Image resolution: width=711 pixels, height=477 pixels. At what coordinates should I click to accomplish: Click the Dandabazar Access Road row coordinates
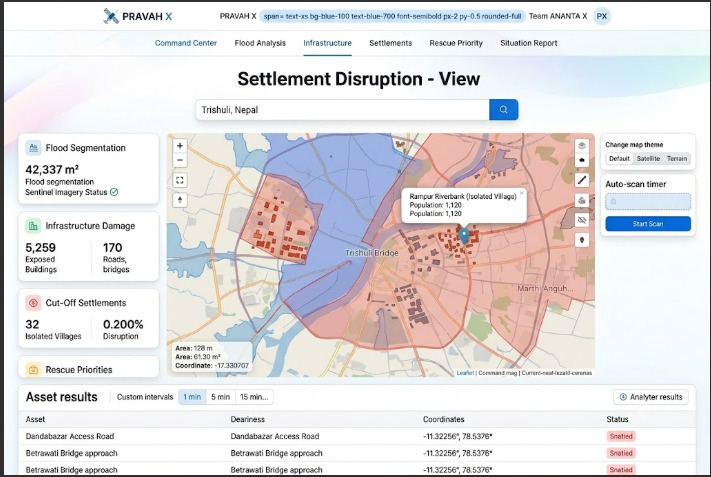[x=458, y=436]
